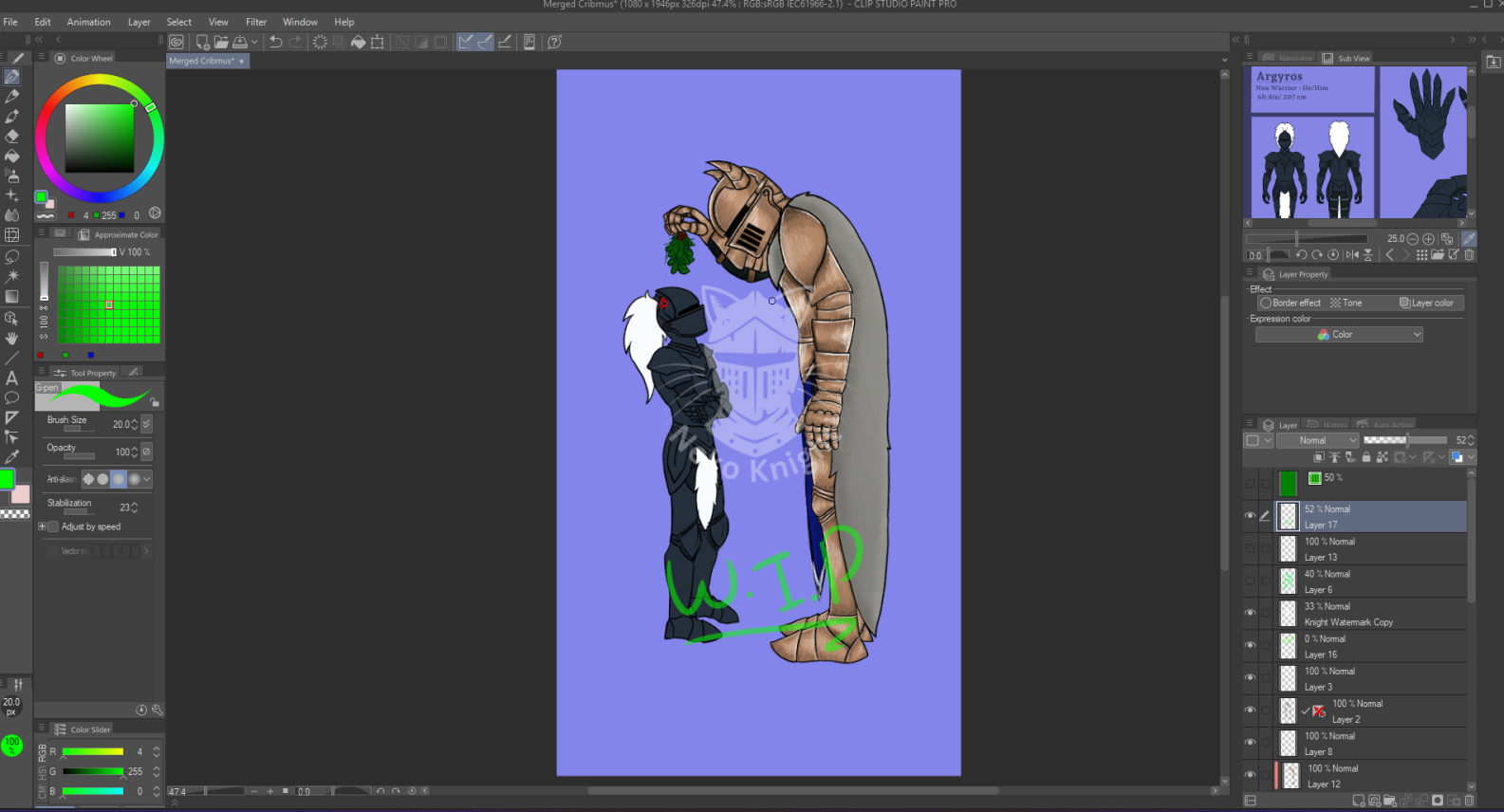The height and width of the screenshot is (812, 1504).
Task: Toggle visibility of Layer 13
Action: [1250, 548]
